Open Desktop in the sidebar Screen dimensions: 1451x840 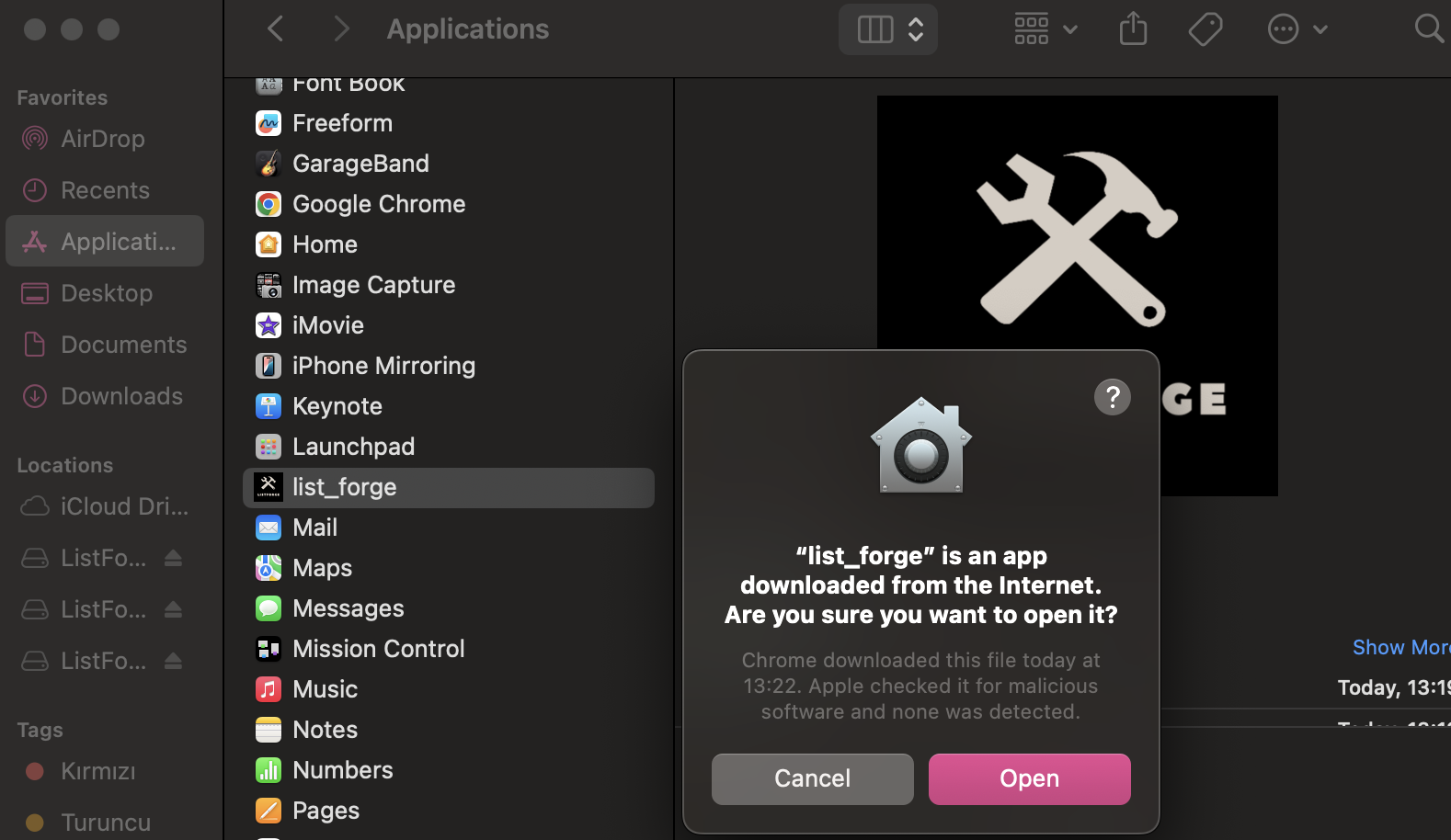click(105, 293)
